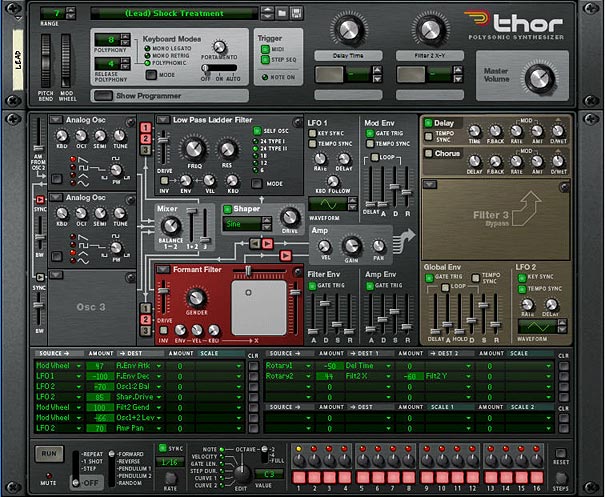Click the Pitch Bend wheel
The height and width of the screenshot is (497, 605).
pos(46,61)
